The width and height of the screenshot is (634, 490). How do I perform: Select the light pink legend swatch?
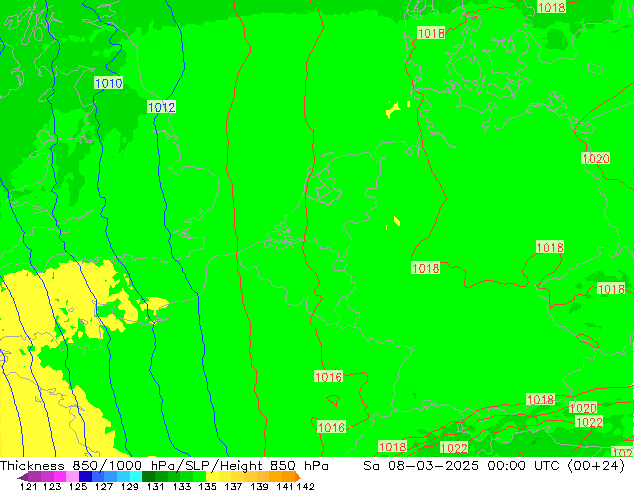(x=72, y=477)
